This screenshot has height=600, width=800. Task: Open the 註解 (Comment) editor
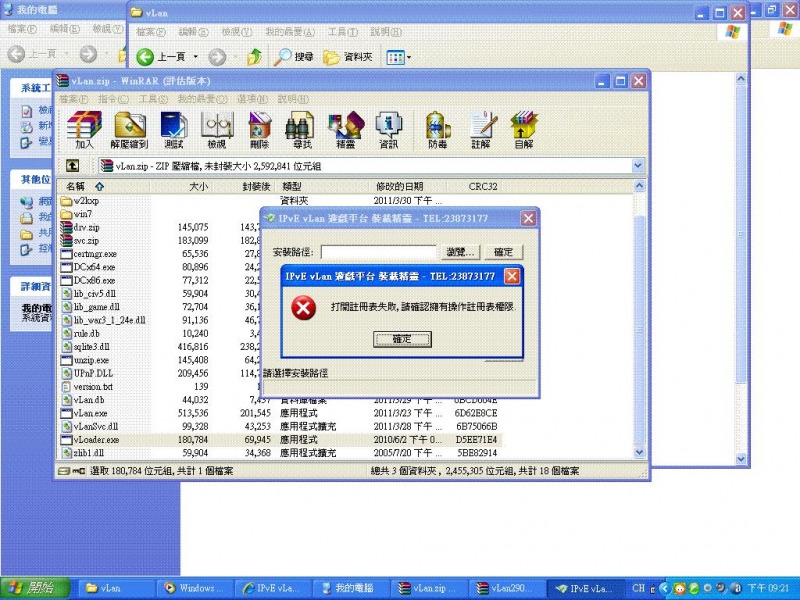click(x=482, y=130)
